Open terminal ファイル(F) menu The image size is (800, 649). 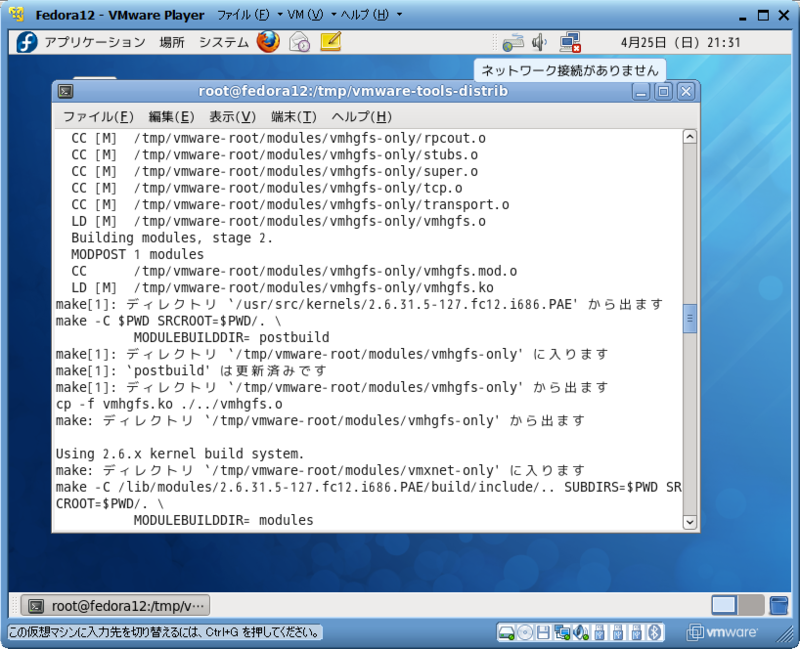pyautogui.click(x=98, y=117)
